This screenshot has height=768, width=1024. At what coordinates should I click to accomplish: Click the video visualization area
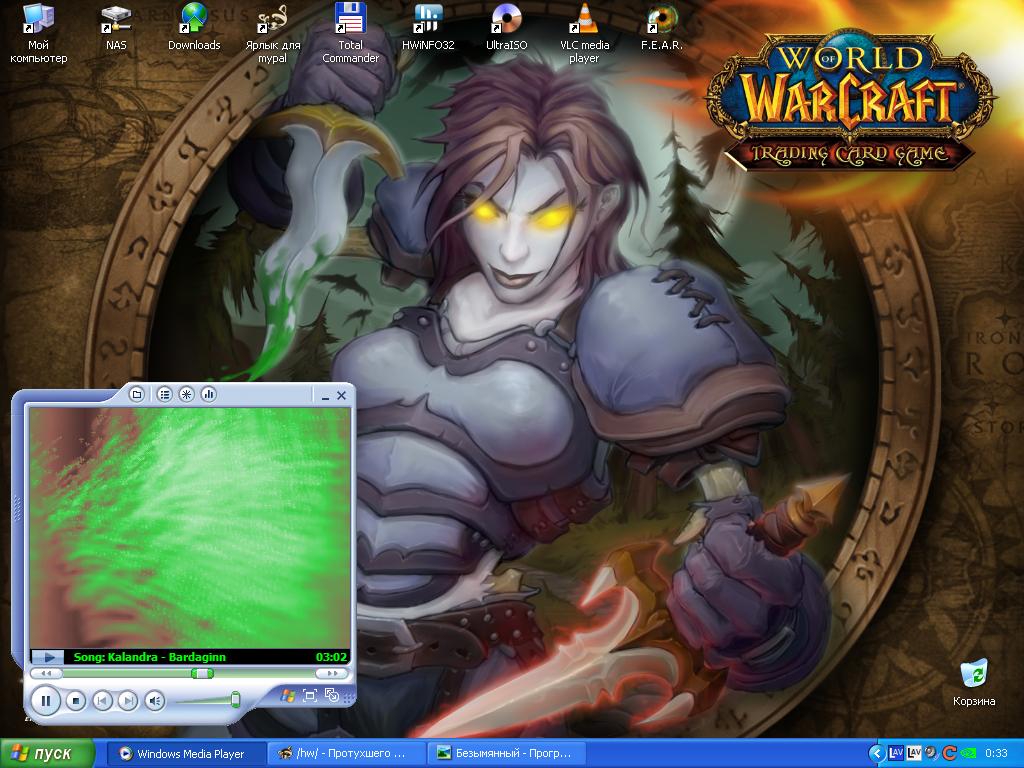coord(190,528)
